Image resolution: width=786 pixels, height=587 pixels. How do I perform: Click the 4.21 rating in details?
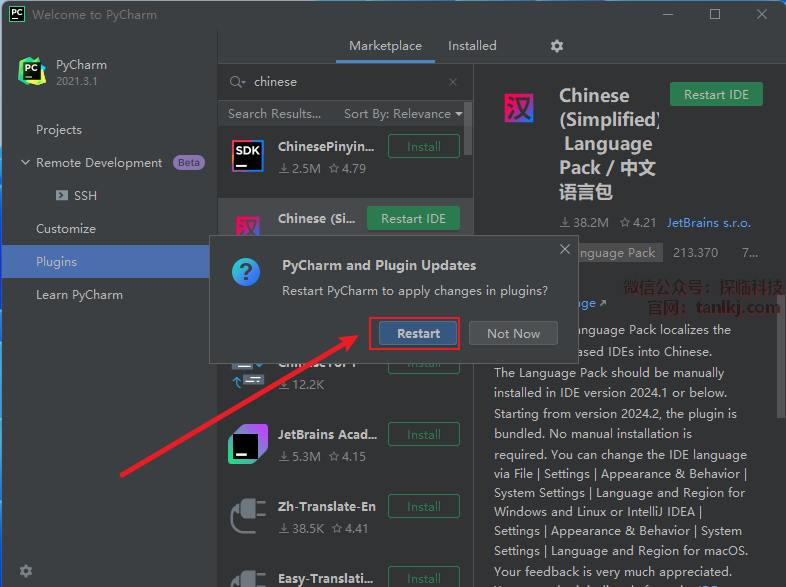(644, 223)
